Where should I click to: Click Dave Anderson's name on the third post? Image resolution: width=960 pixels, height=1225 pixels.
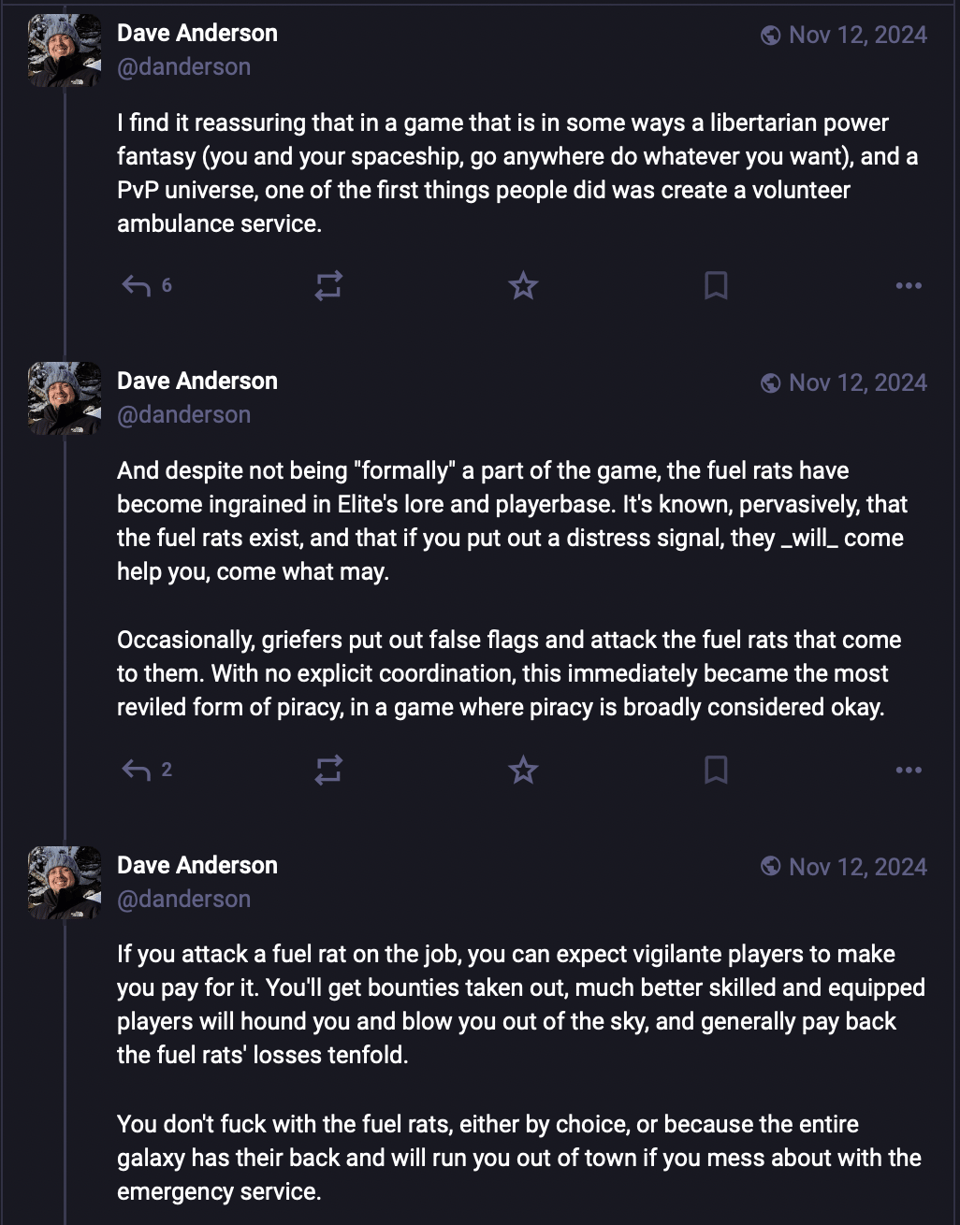point(197,865)
